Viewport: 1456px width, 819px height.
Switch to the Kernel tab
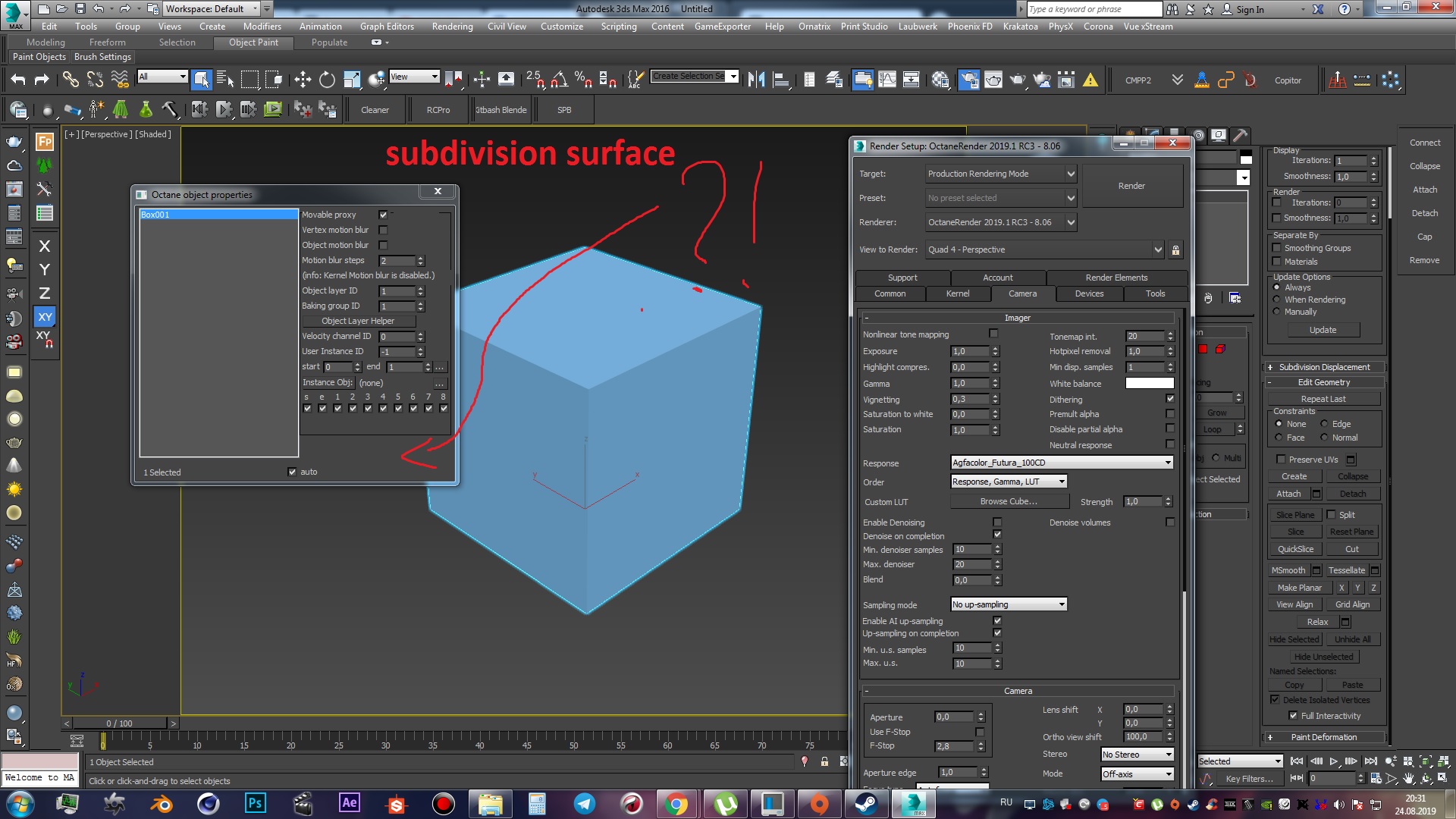coord(958,293)
